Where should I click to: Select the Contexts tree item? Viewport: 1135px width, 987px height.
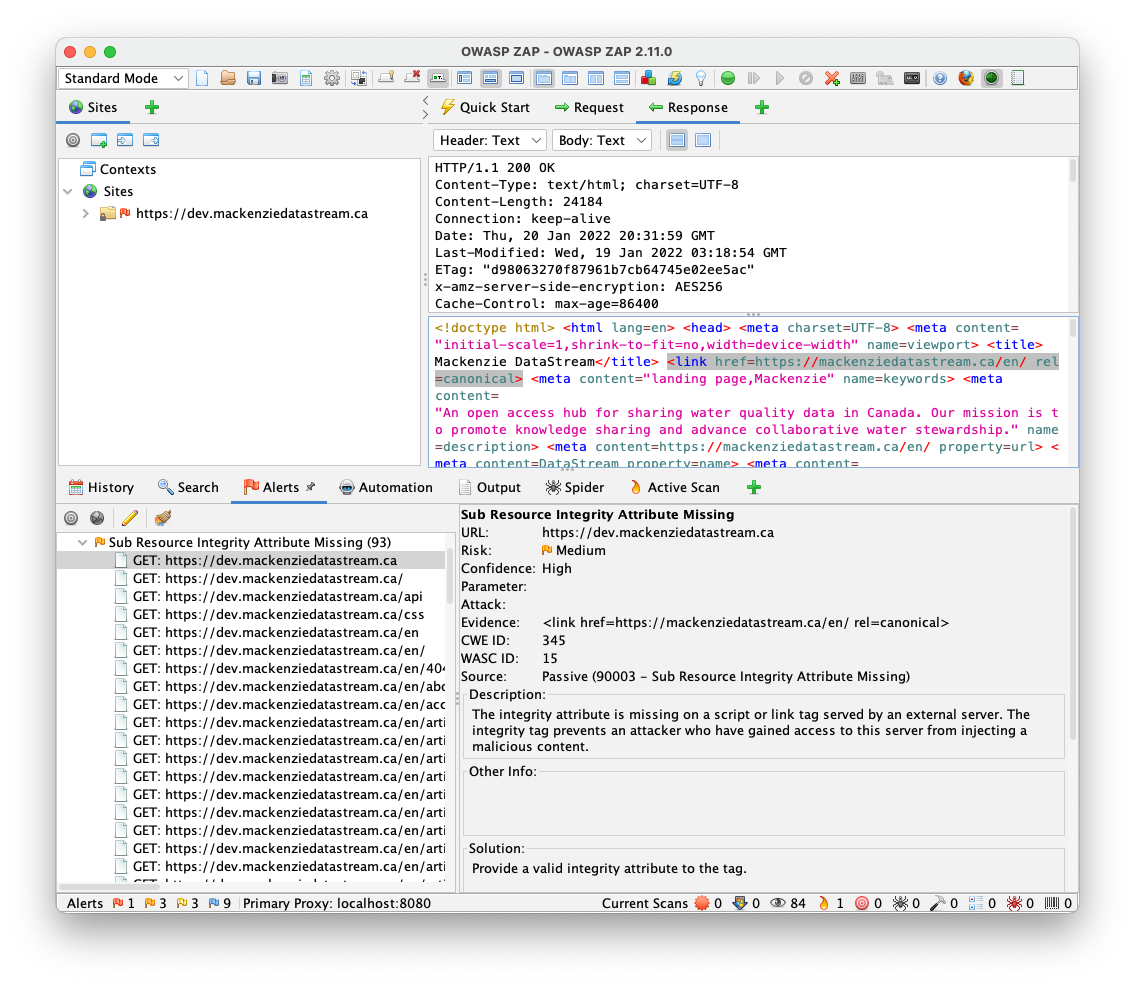tap(119, 169)
